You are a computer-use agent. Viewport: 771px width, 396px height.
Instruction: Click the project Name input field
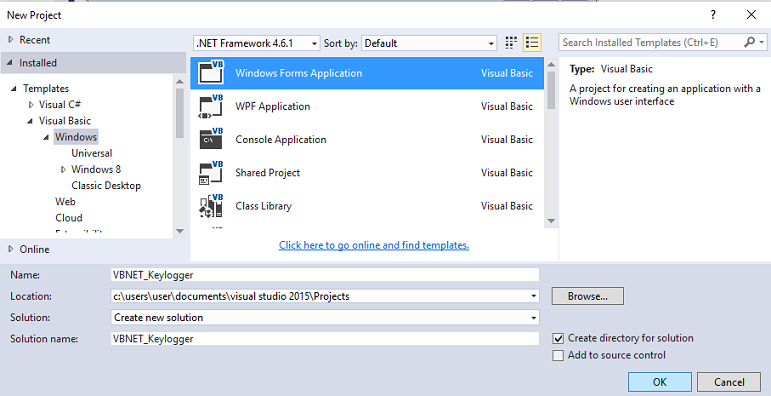click(325, 274)
